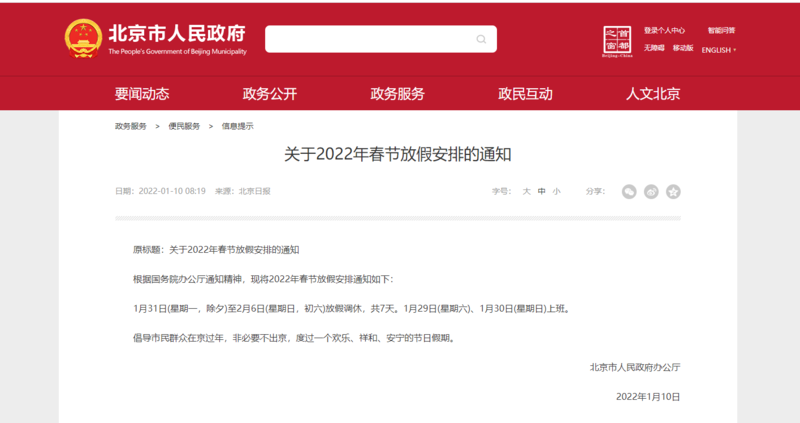Click the national emblem logo
The image size is (800, 423).
pyautogui.click(x=82, y=39)
